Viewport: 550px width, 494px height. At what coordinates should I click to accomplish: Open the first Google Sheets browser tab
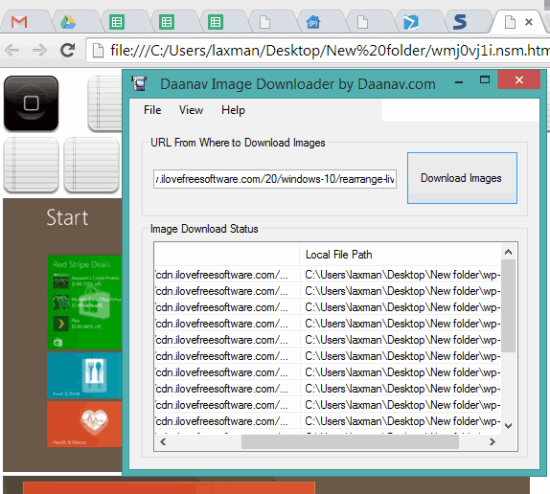tap(117, 22)
